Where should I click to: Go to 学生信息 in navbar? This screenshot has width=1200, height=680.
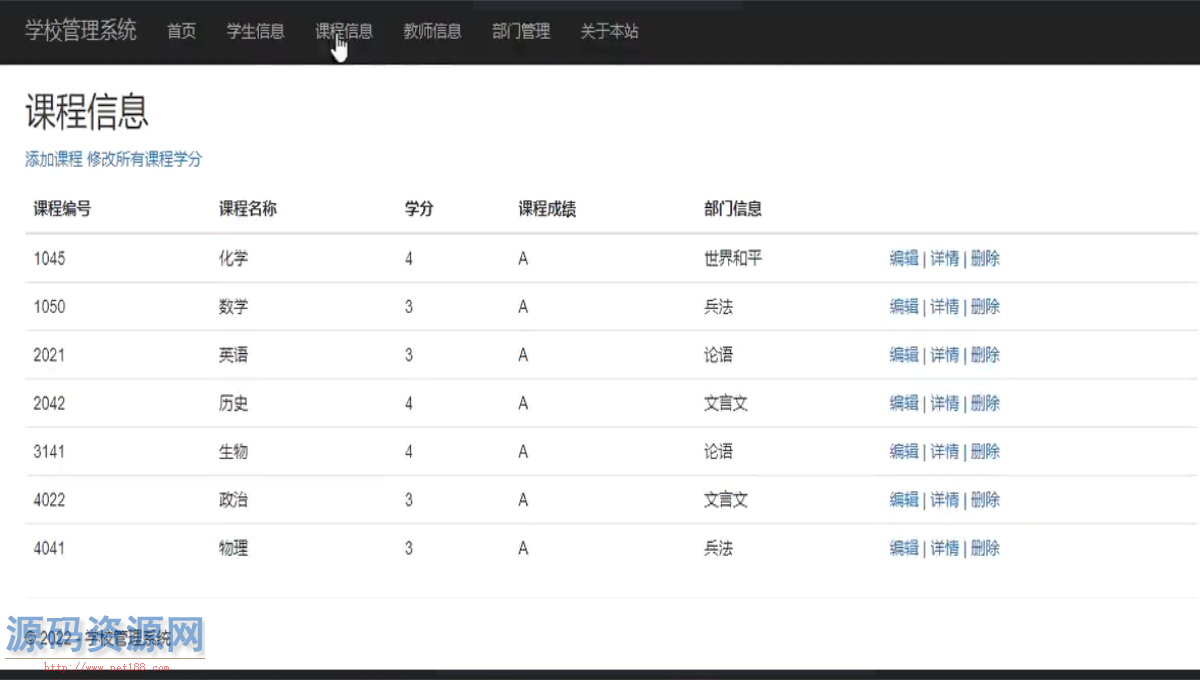click(255, 31)
